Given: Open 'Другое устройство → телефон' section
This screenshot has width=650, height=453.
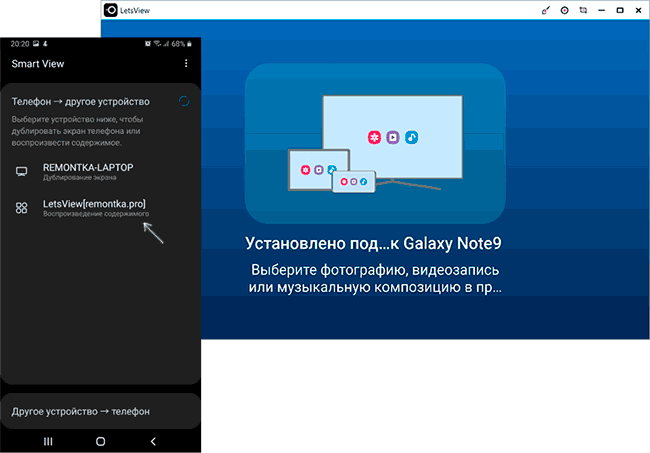Looking at the screenshot, I should pos(101,411).
